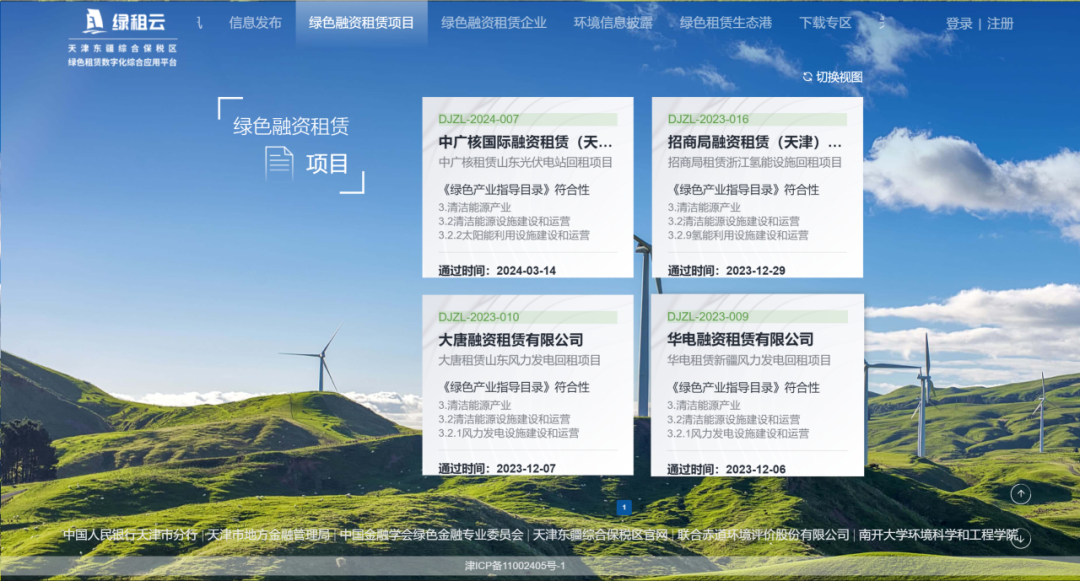Open the 华电融资租赁有限公司 card title
The height and width of the screenshot is (581, 1080).
[x=740, y=339]
